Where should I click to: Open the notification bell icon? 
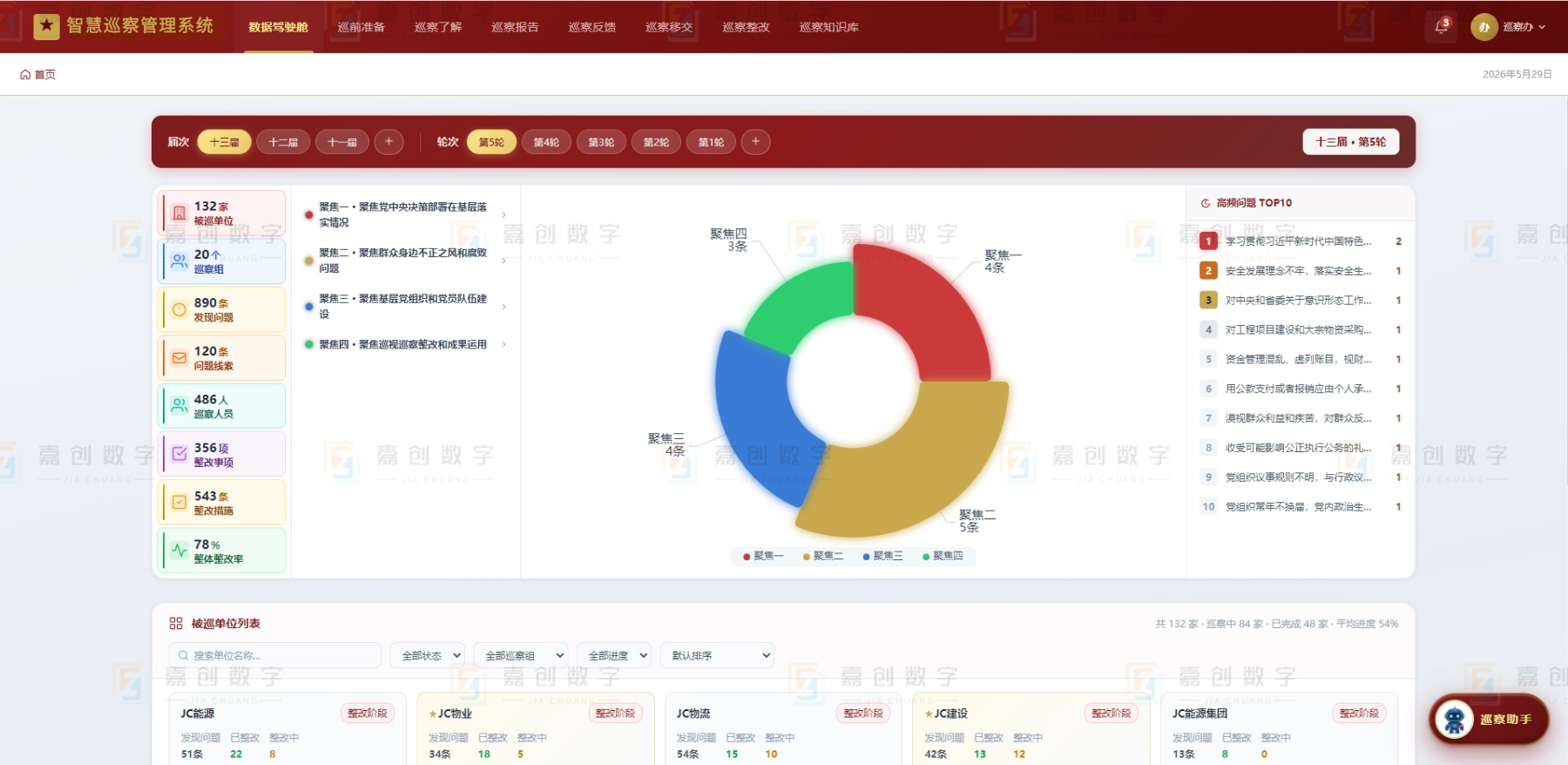coord(1442,27)
